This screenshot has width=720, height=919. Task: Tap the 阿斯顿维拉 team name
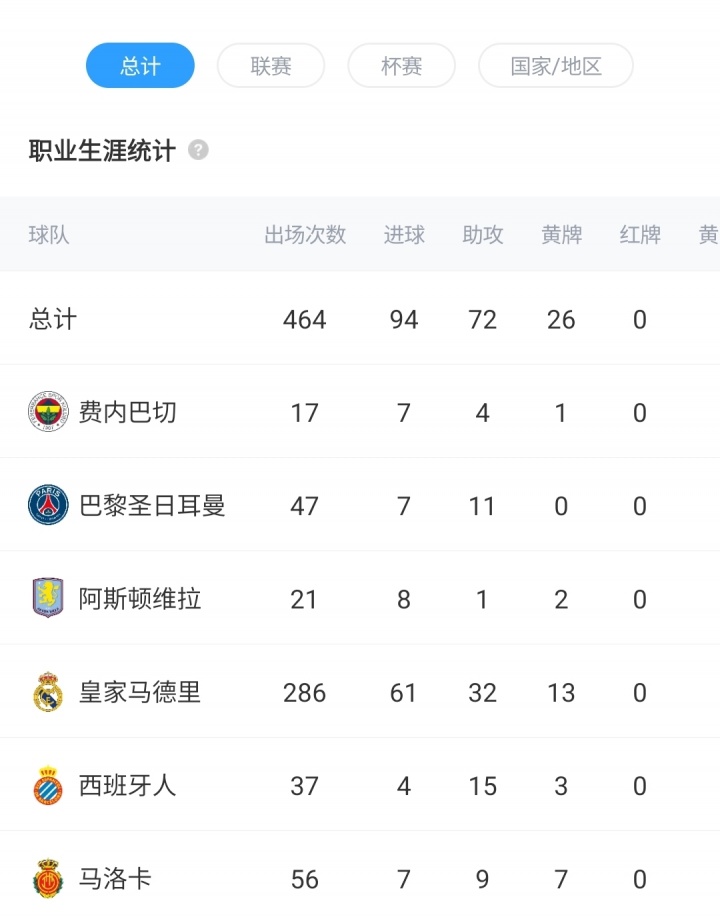(x=140, y=599)
